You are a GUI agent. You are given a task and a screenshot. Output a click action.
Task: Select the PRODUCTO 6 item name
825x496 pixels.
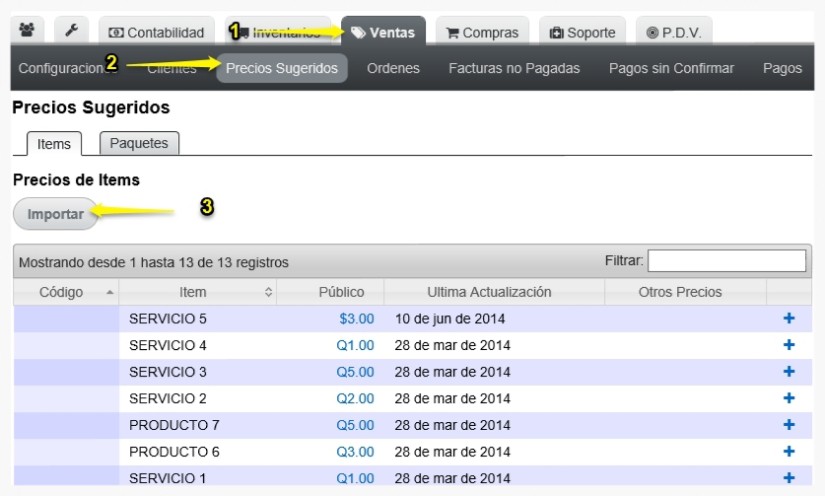pyautogui.click(x=174, y=452)
